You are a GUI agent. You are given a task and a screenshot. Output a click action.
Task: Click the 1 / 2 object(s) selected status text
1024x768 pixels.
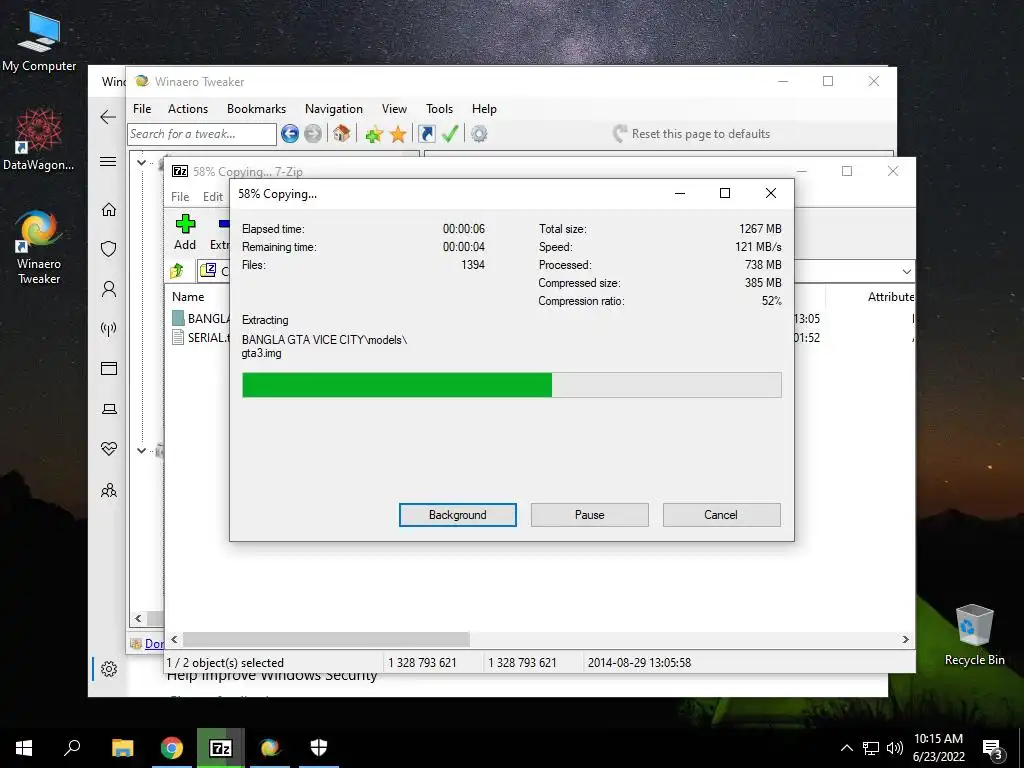click(225, 662)
